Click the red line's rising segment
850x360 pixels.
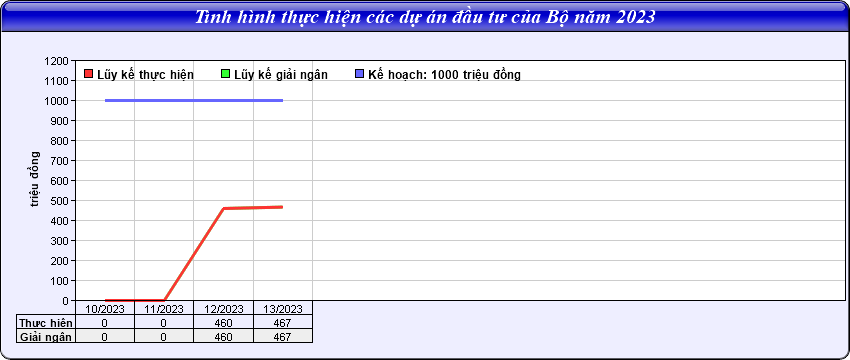coord(194,254)
